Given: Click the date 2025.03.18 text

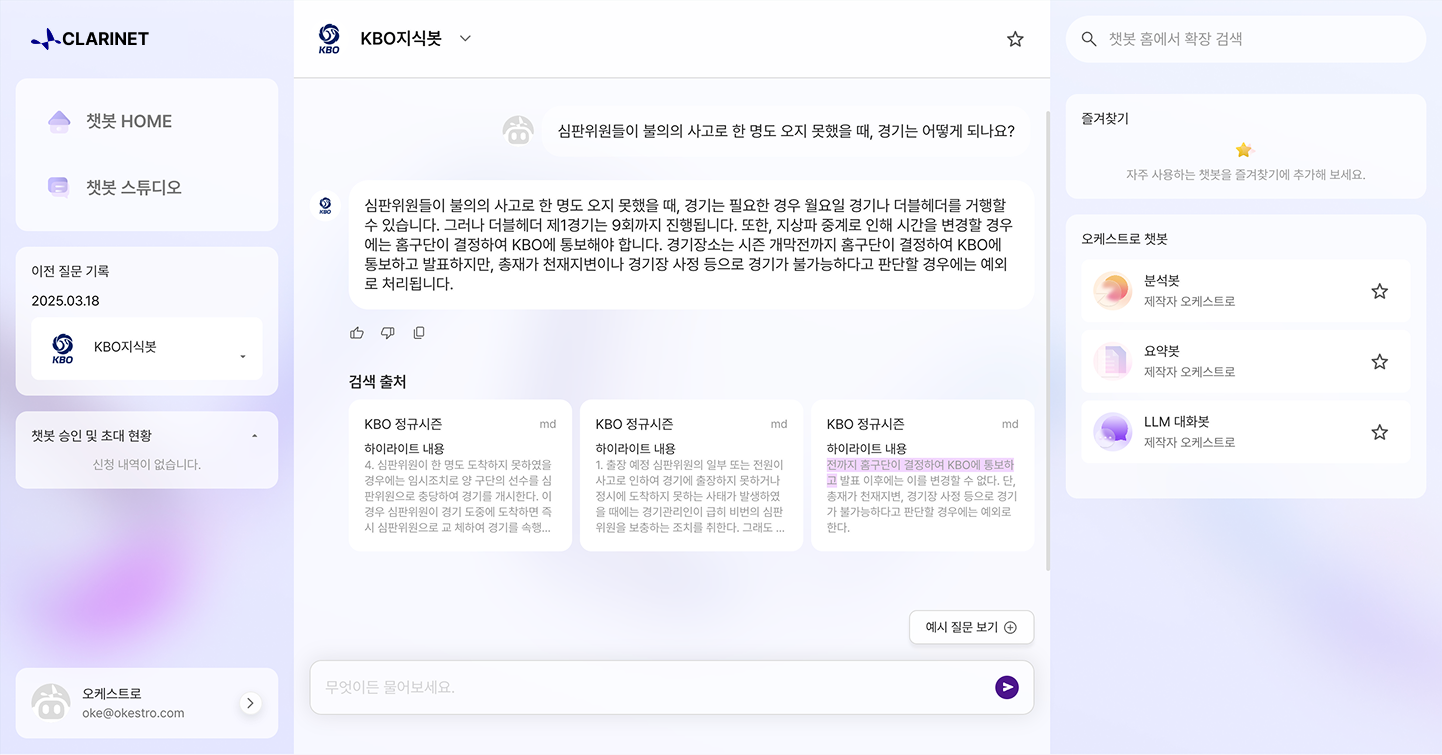Looking at the screenshot, I should coord(65,301).
